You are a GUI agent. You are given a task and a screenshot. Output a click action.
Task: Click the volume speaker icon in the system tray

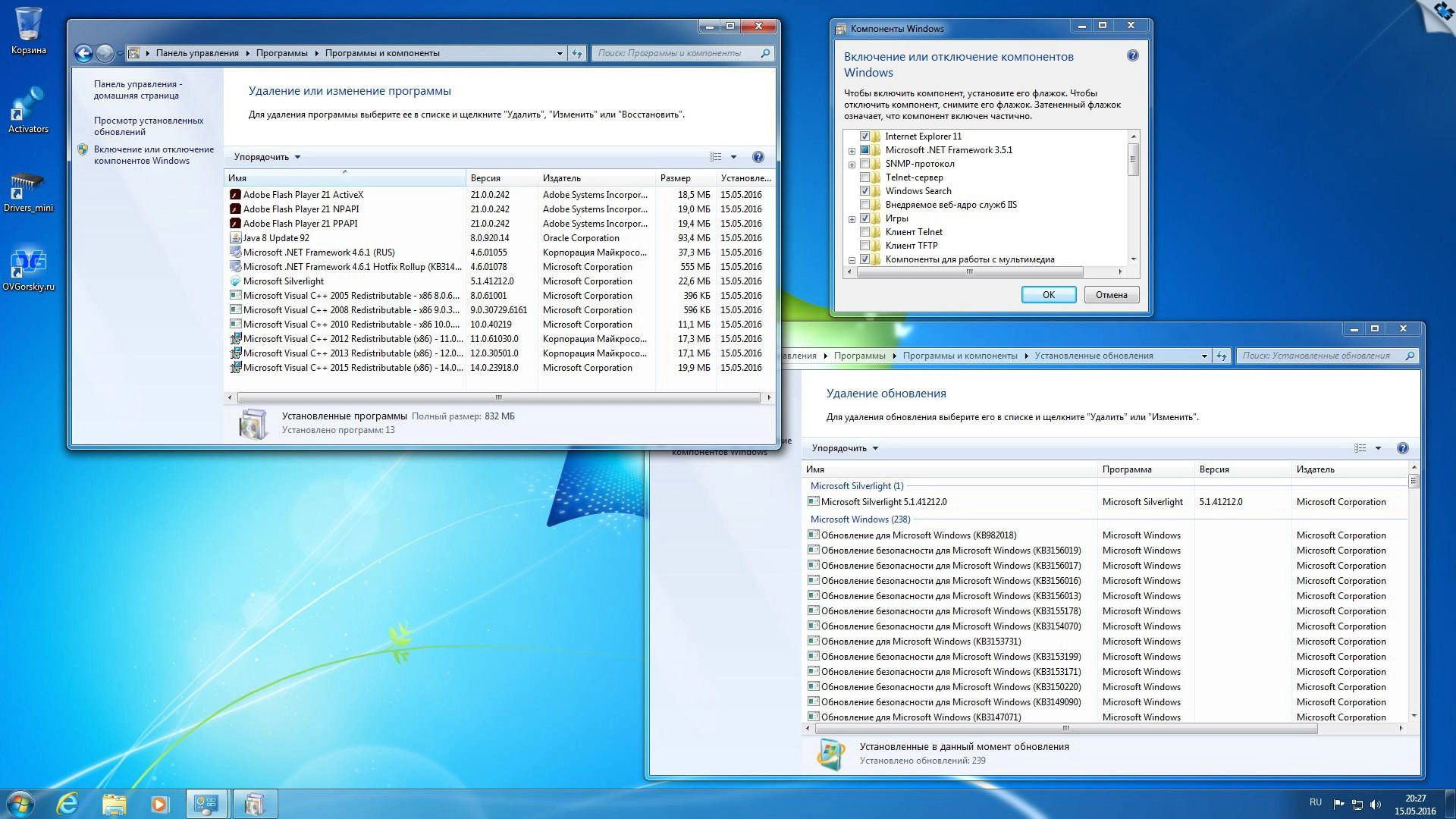1377,803
